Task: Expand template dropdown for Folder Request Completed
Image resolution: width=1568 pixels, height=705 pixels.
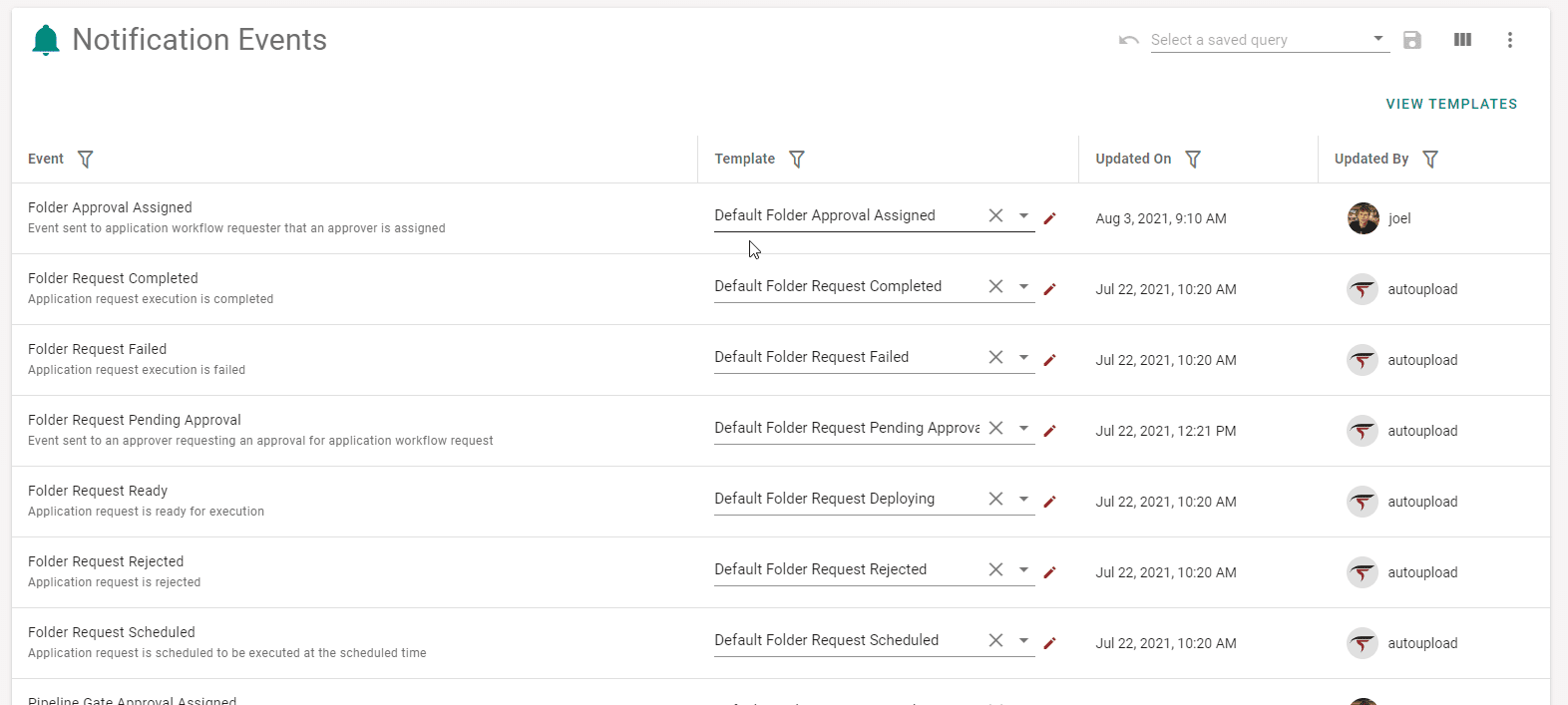Action: [1023, 286]
